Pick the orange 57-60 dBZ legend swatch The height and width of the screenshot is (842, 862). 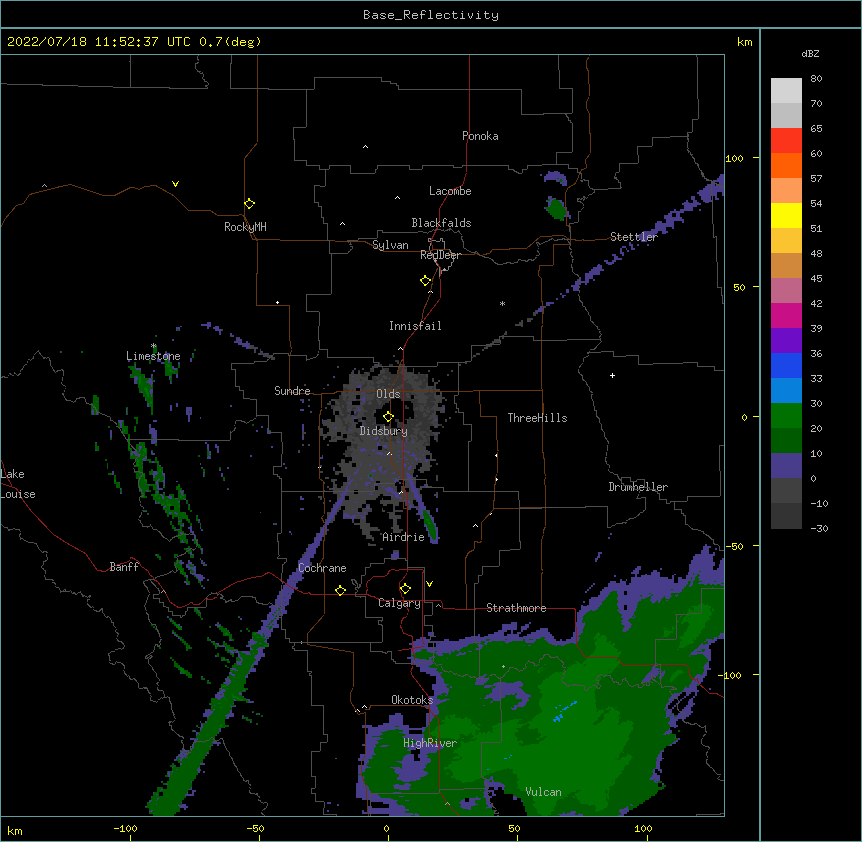click(786, 165)
